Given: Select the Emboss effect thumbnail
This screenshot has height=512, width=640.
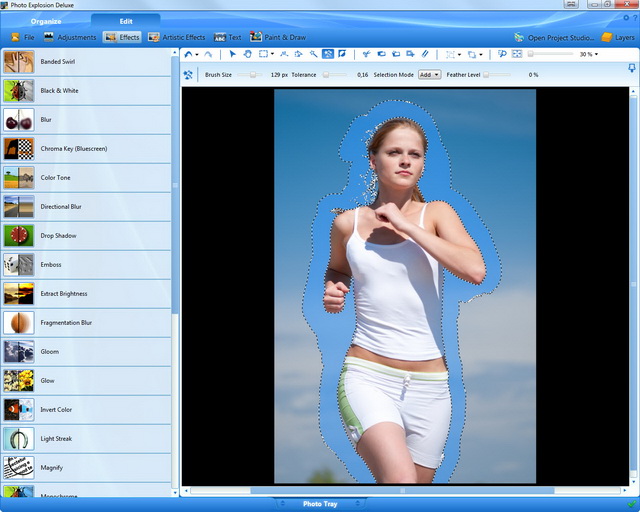Looking at the screenshot, I should [x=19, y=265].
